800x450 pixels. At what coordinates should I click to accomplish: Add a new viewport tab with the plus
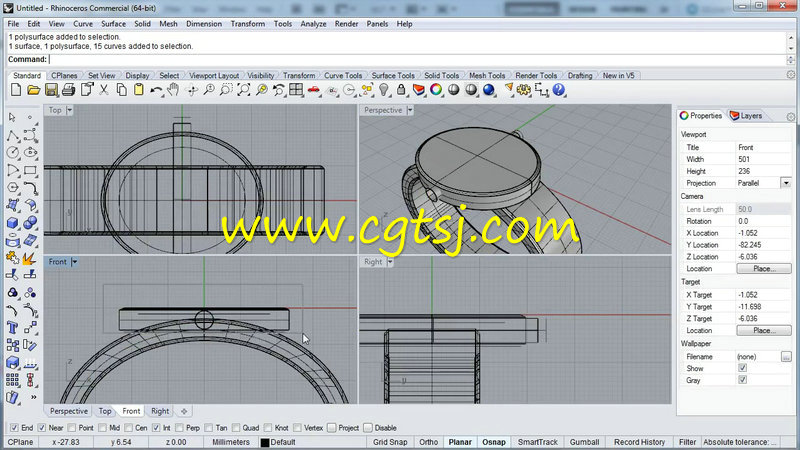pos(184,411)
